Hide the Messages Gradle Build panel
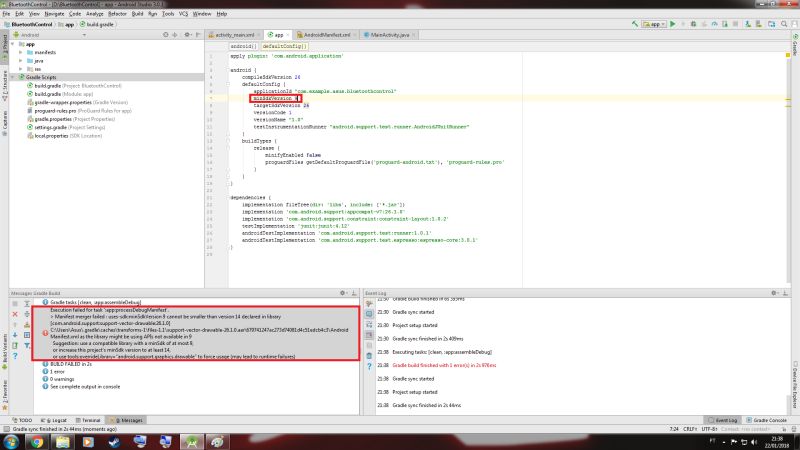Image resolution: width=800 pixels, height=450 pixels. click(x=354, y=293)
